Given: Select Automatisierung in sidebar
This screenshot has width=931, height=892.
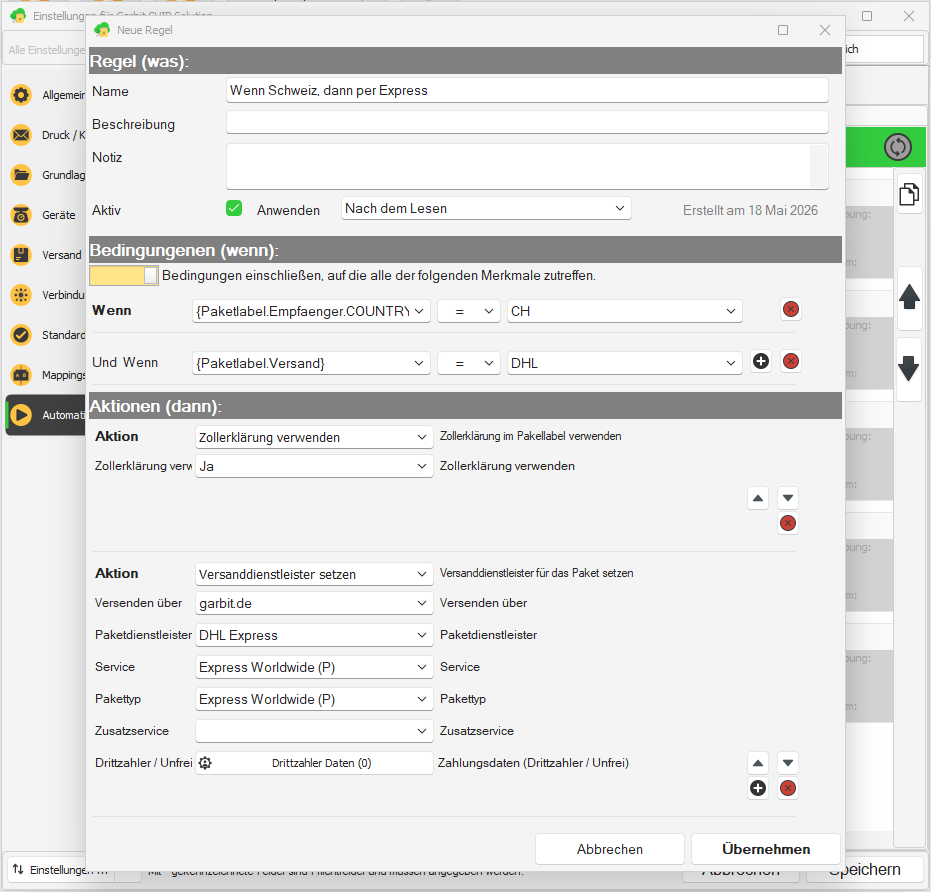Looking at the screenshot, I should coord(46,415).
